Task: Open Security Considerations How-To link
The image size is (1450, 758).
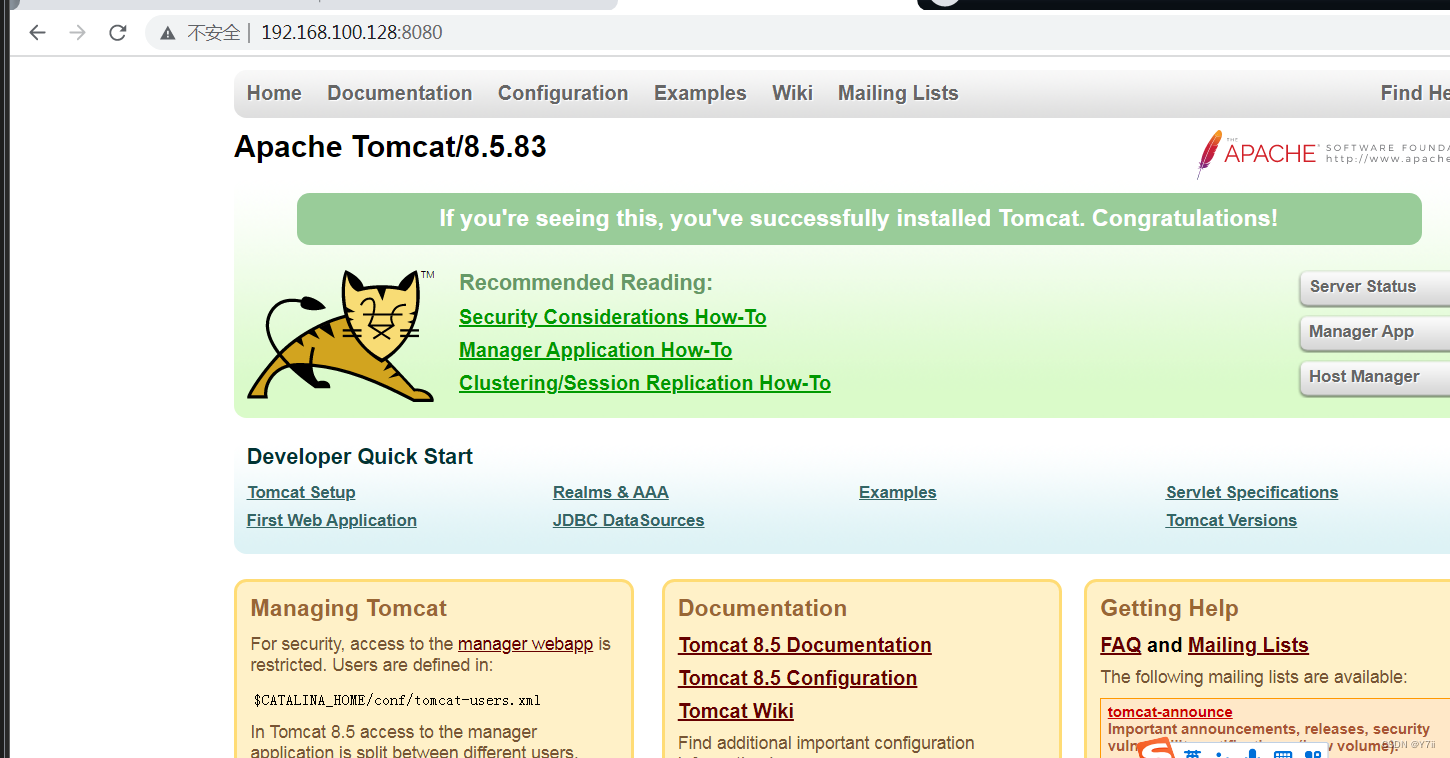Action: tap(612, 317)
